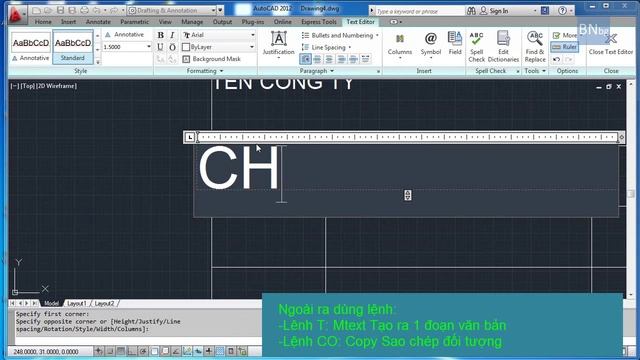This screenshot has width=640, height=360.
Task: Switch to the Home ribbon tab
Action: [x=43, y=22]
